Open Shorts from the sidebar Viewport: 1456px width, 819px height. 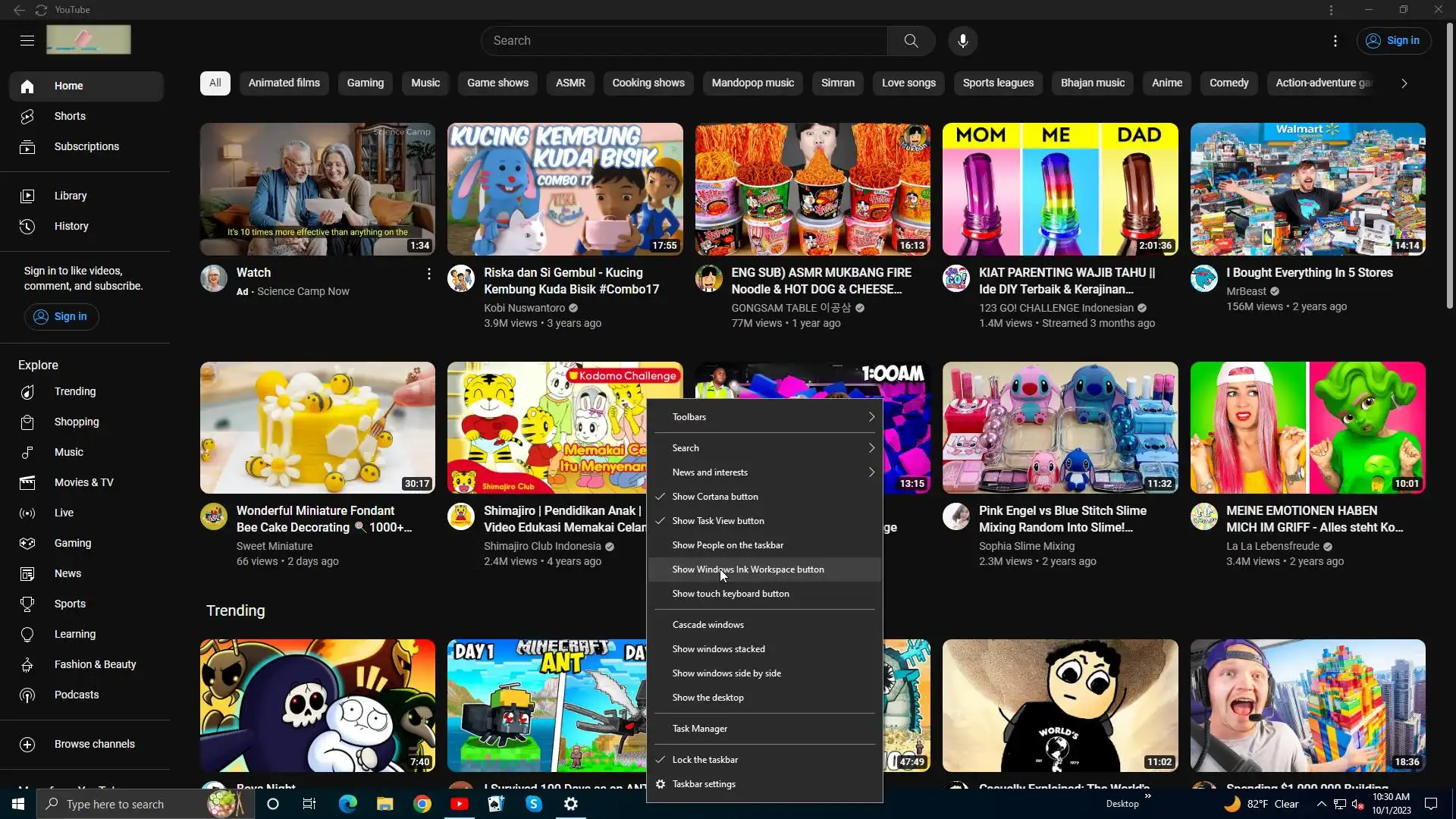[70, 116]
